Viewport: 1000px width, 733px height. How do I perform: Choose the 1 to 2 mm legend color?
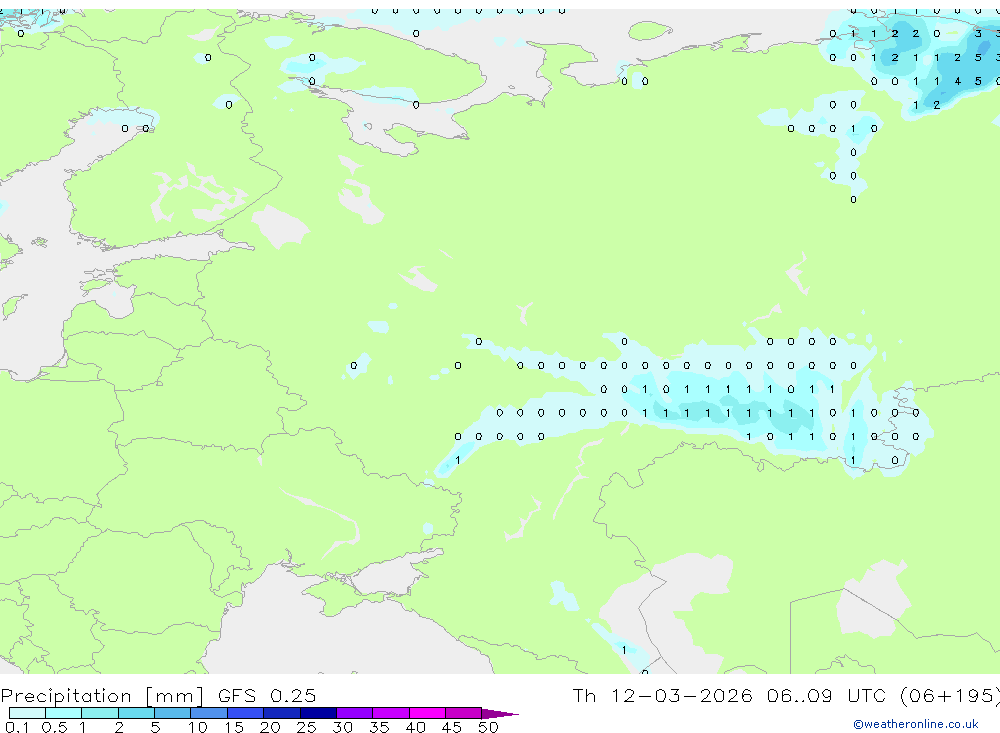coord(100,713)
